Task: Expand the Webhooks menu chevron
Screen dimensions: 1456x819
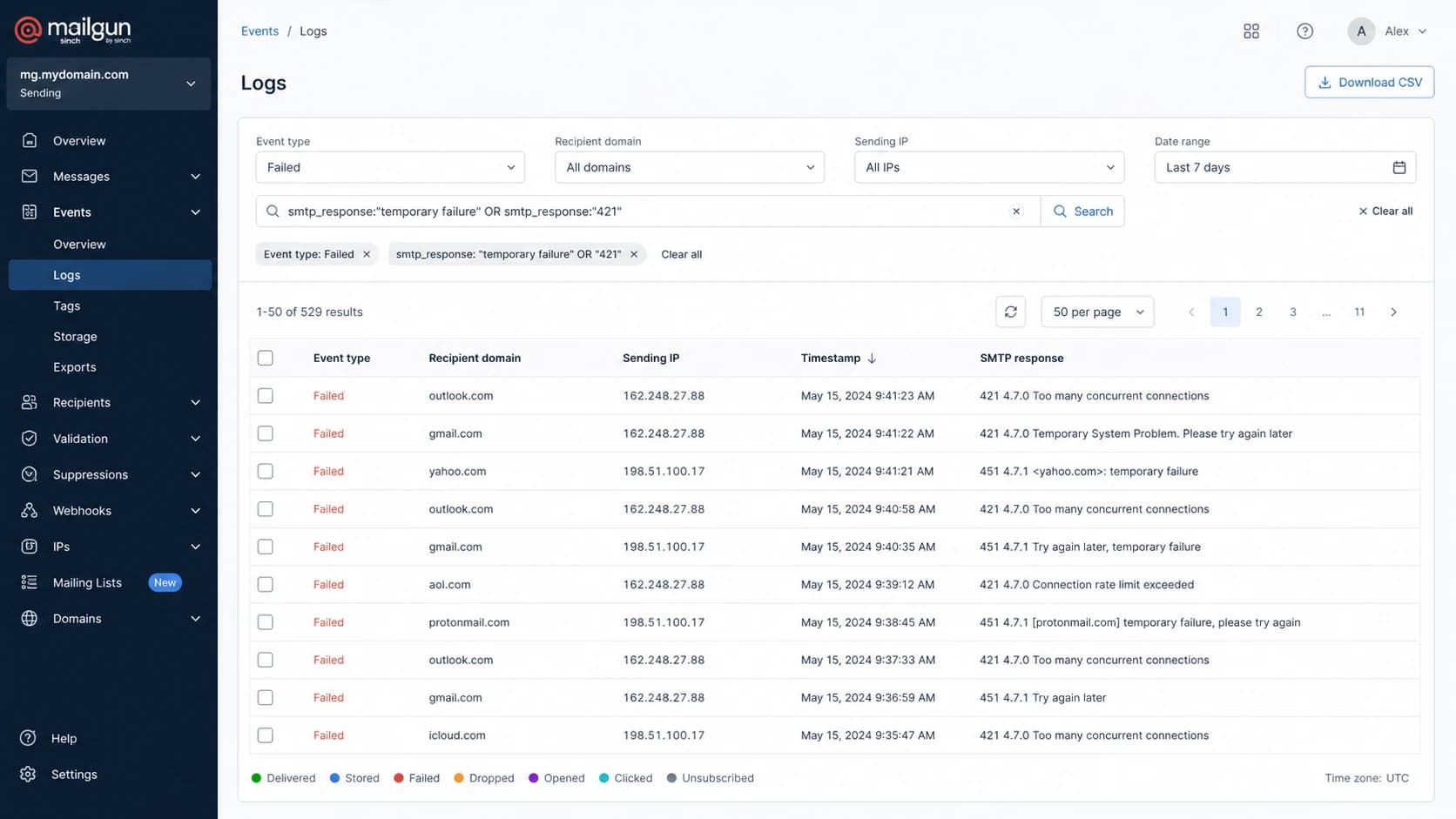Action: pyautogui.click(x=195, y=511)
